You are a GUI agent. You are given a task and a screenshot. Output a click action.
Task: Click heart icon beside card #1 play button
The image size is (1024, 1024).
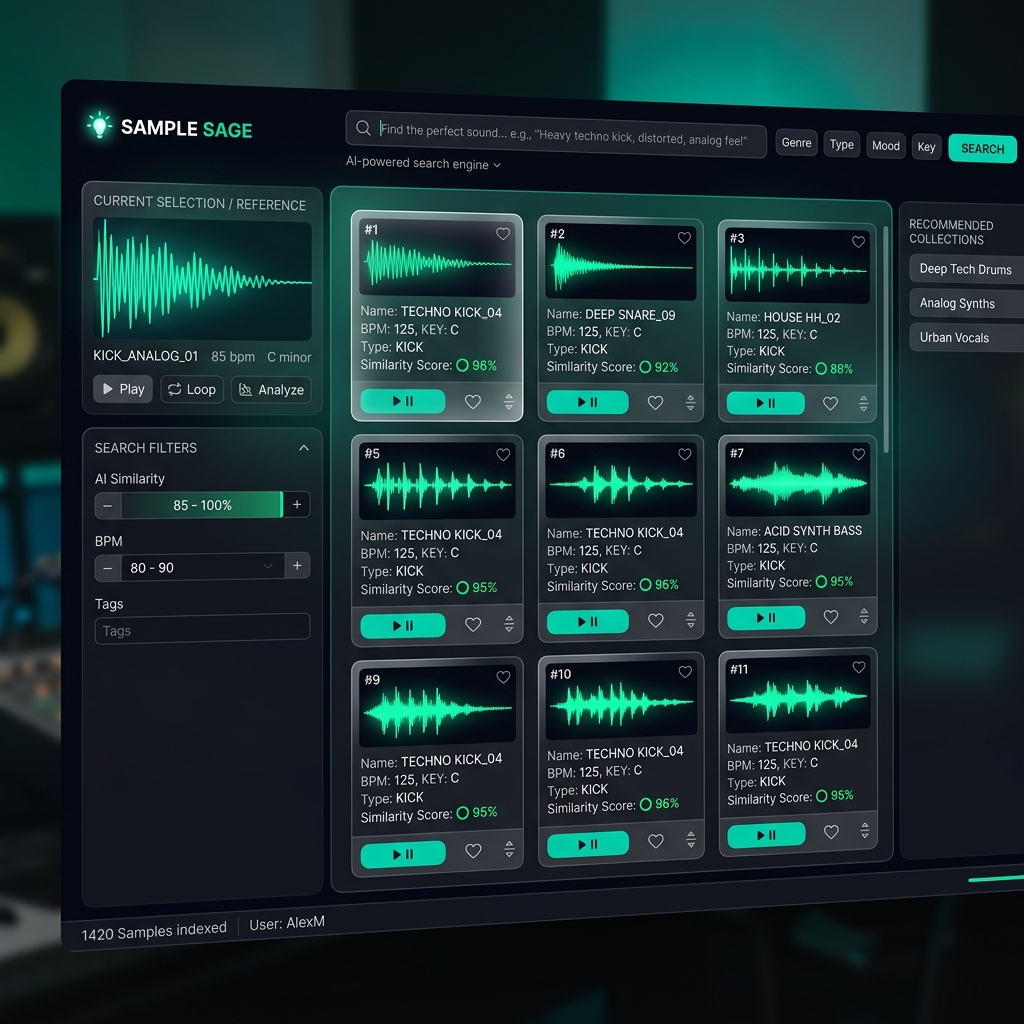pos(473,402)
